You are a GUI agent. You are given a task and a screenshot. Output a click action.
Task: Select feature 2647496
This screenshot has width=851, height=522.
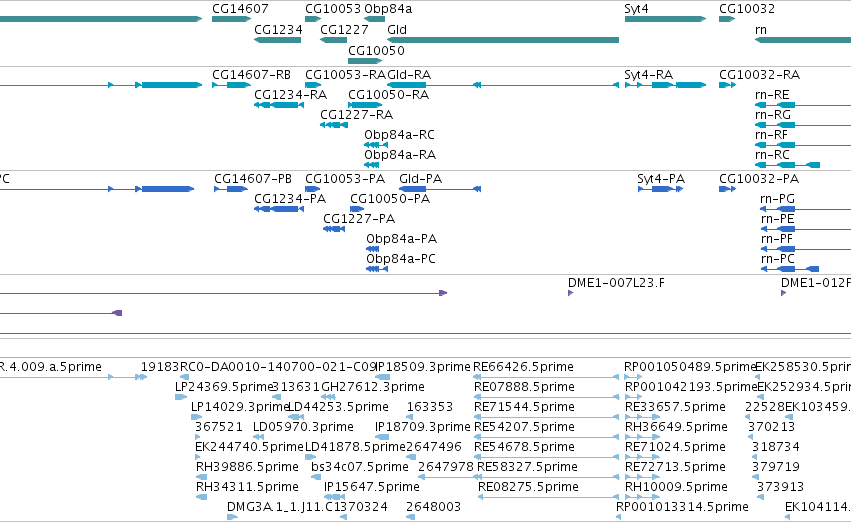click(434, 448)
